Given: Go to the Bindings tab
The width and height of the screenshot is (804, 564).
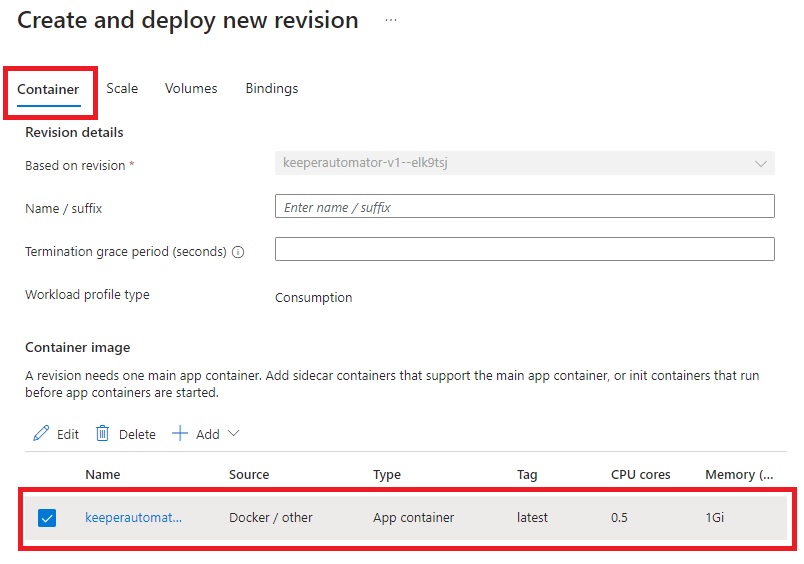Looking at the screenshot, I should (272, 88).
